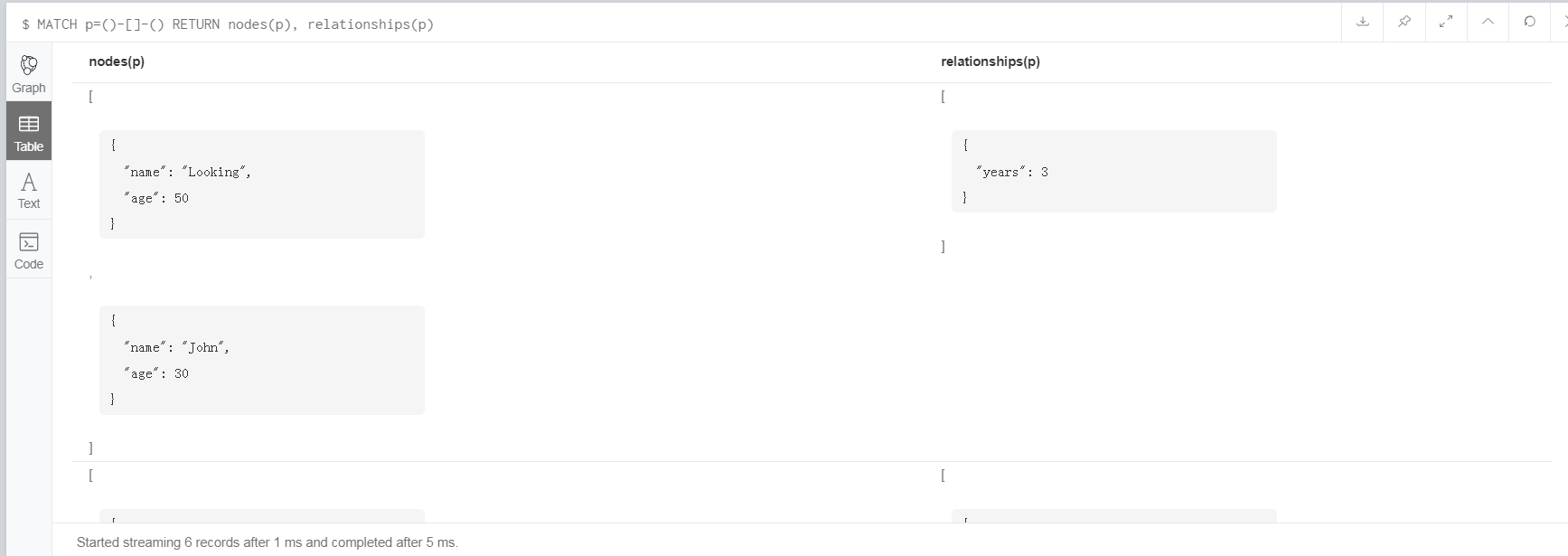Download the query result
The image size is (1568, 556).
pyautogui.click(x=1362, y=22)
